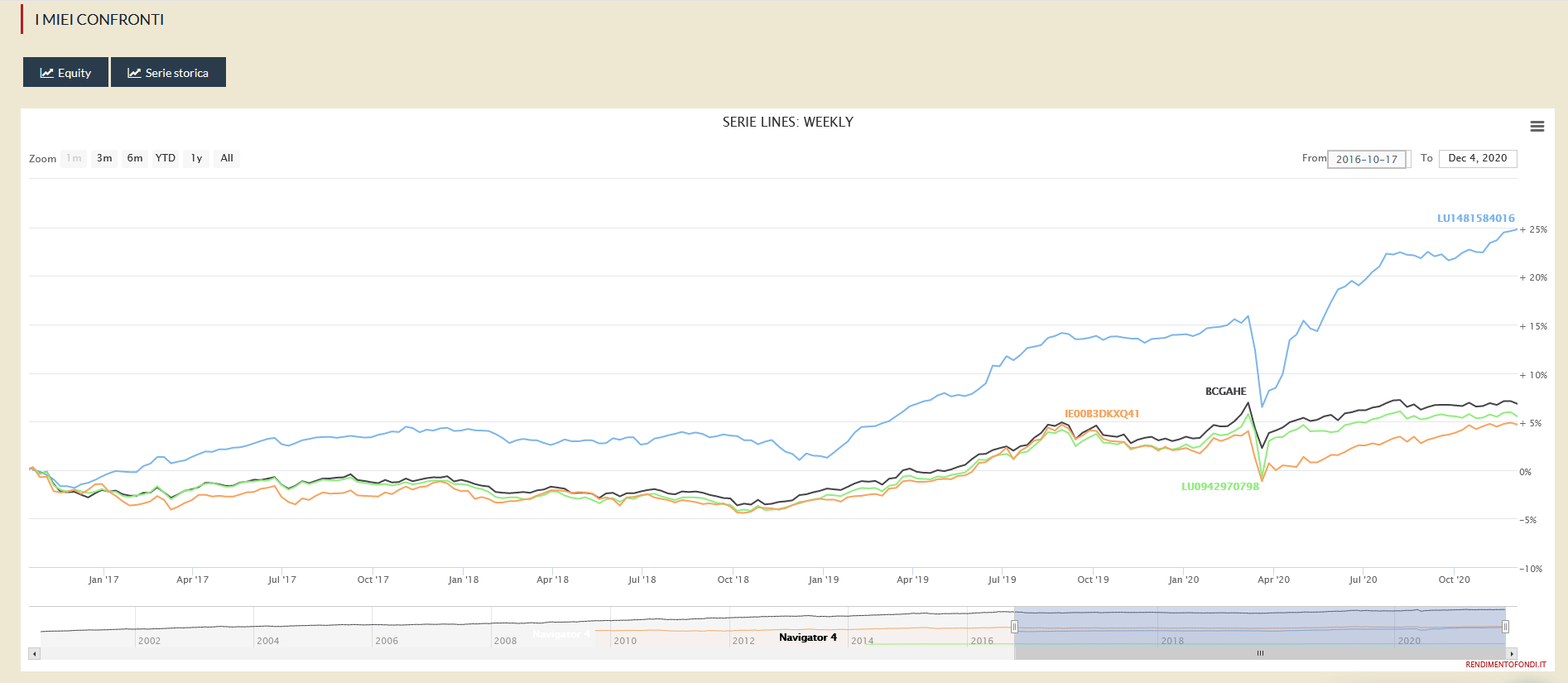Click the navigator scrollbar thumb grip
The image size is (1568, 683).
[x=1260, y=654]
